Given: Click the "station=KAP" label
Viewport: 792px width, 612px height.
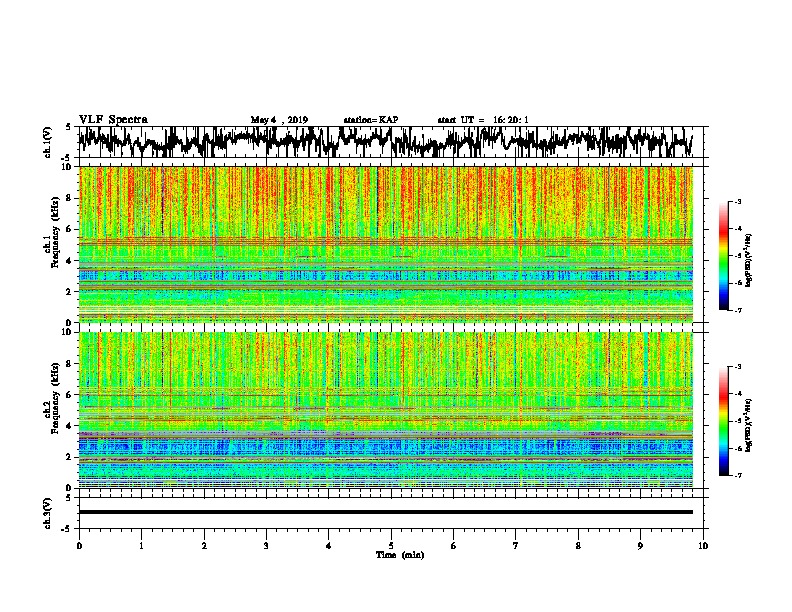Looking at the screenshot, I should click(x=370, y=120).
